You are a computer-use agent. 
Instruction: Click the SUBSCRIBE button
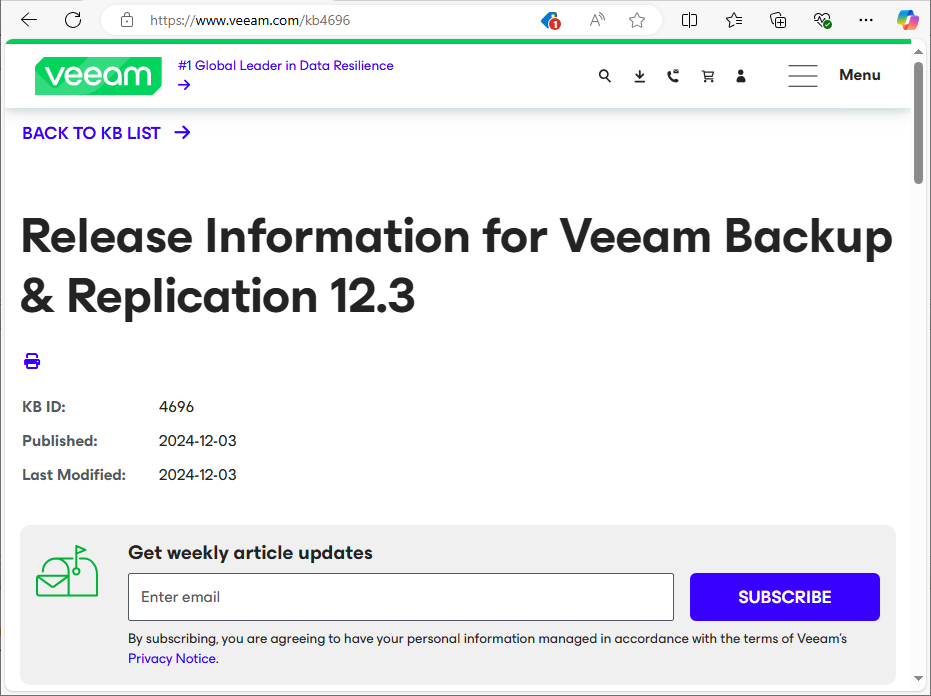point(785,597)
